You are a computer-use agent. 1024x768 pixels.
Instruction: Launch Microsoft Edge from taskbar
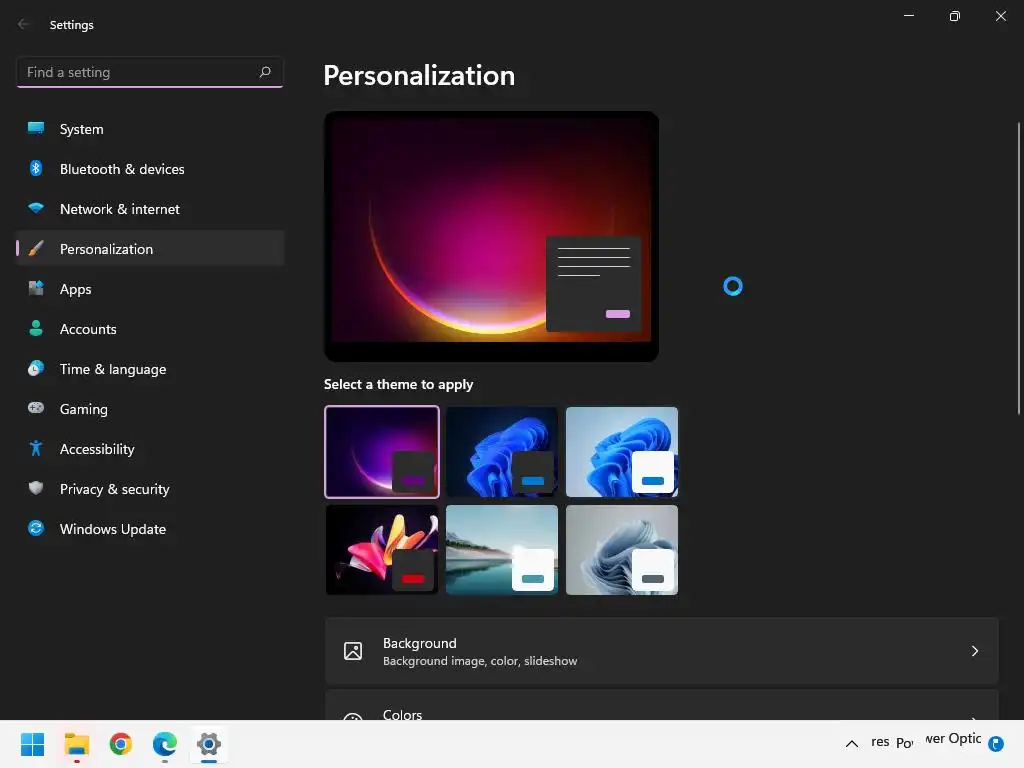click(165, 744)
